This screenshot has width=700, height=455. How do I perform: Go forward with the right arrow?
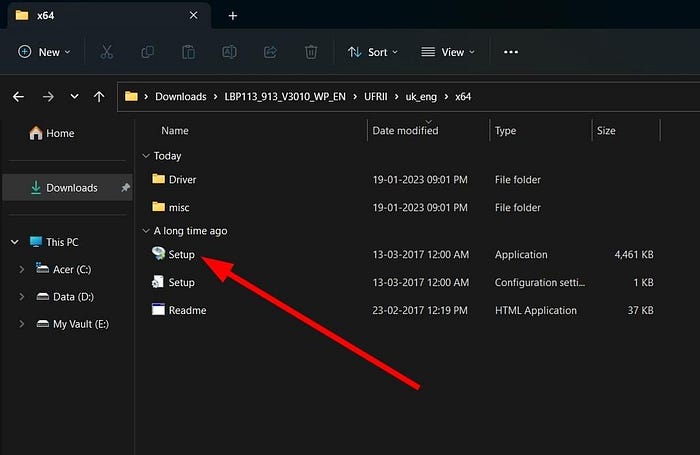tap(48, 96)
